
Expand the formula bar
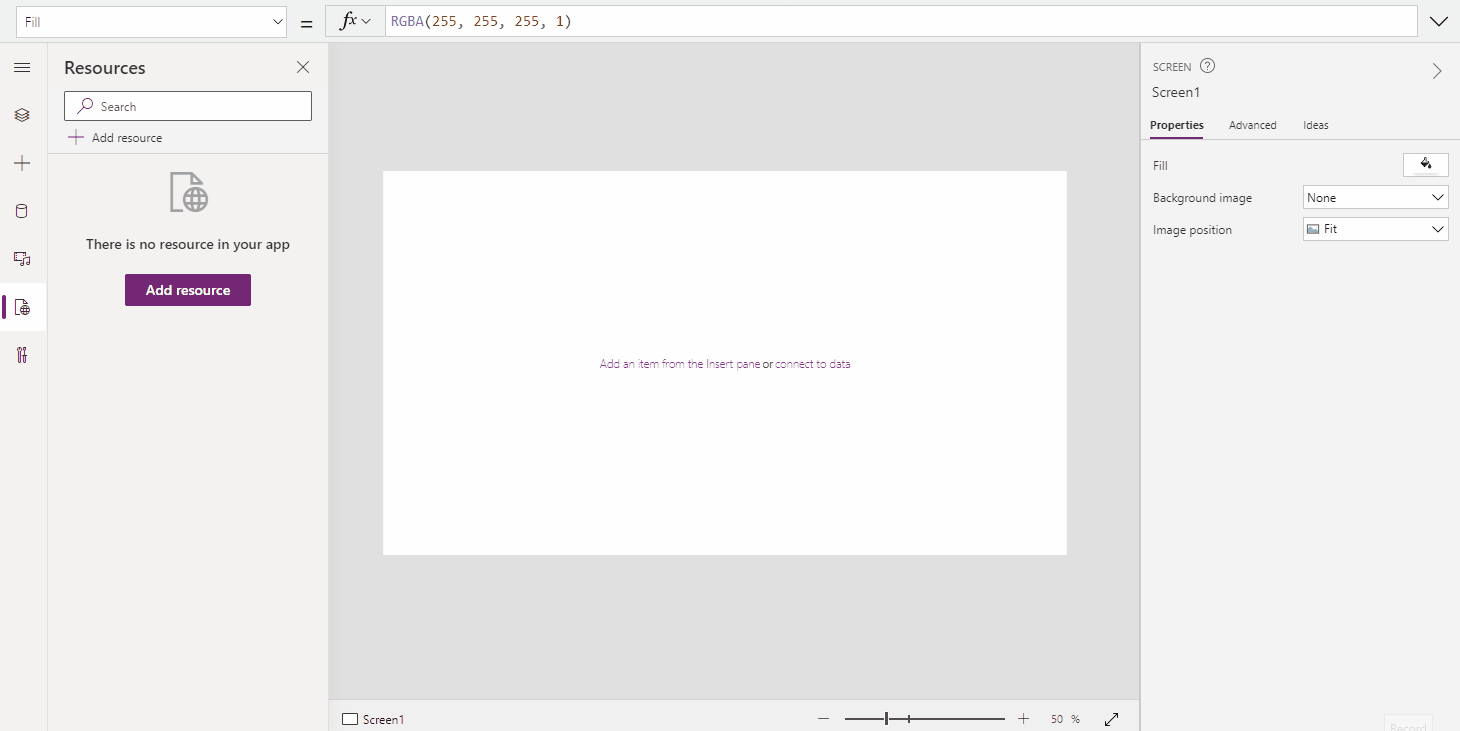1438,20
